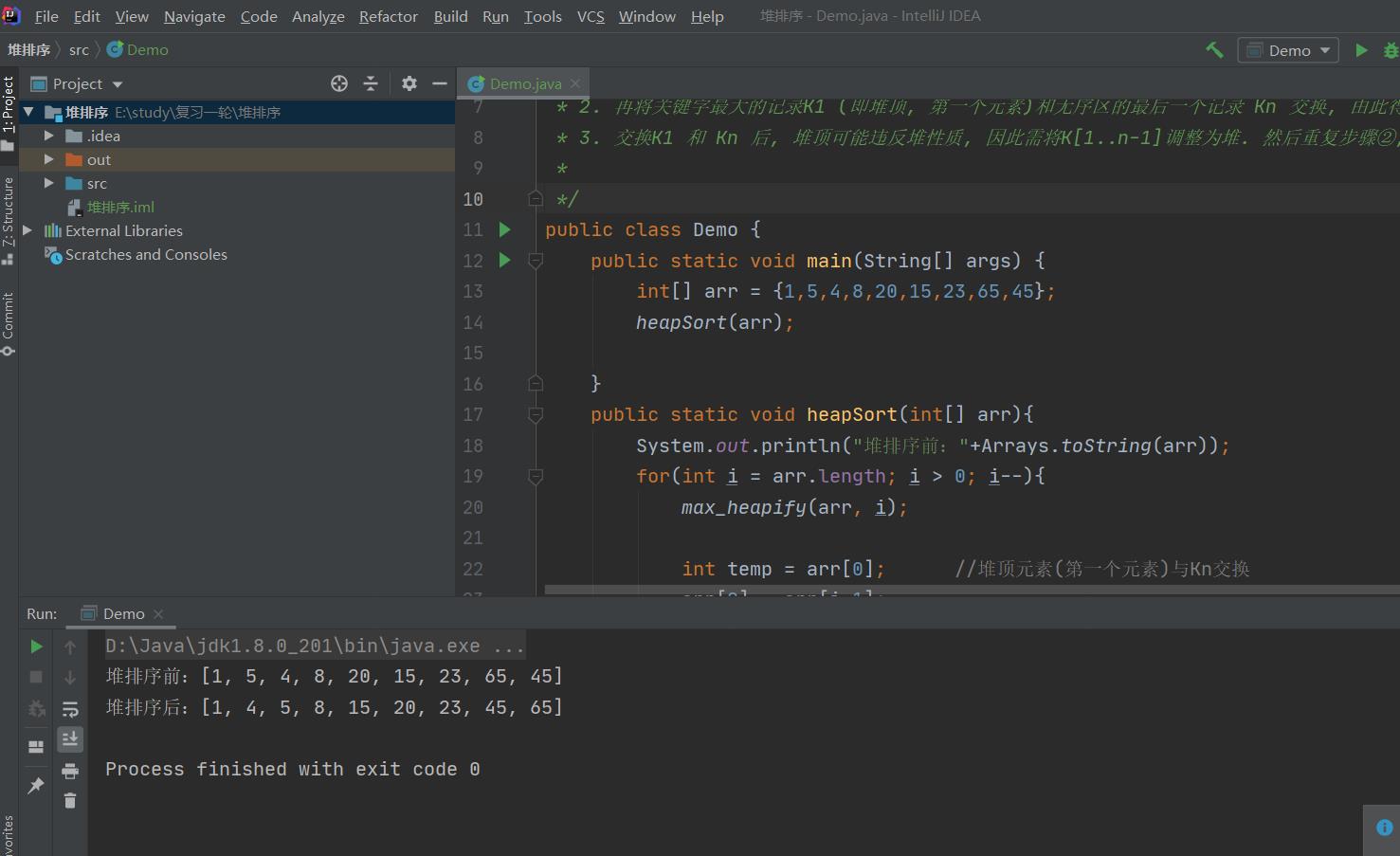Fold the for loop at line 19
Screen dimensions: 1400x856
pyautogui.click(x=535, y=476)
